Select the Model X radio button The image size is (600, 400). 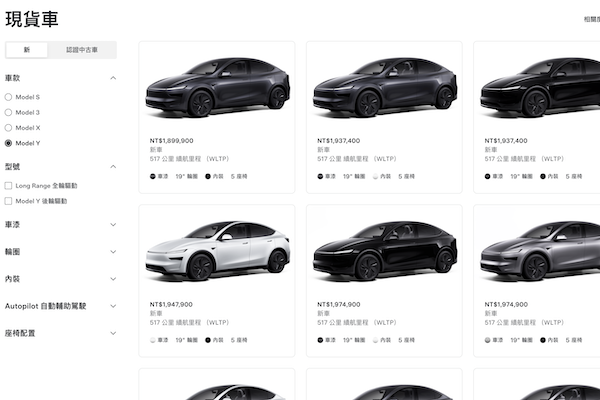click(x=8, y=128)
